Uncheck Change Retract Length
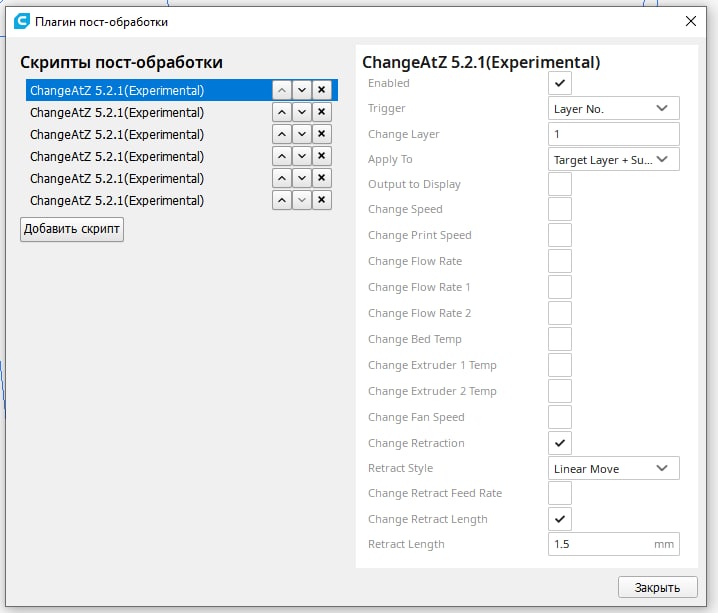The width and height of the screenshot is (718, 613). click(560, 519)
